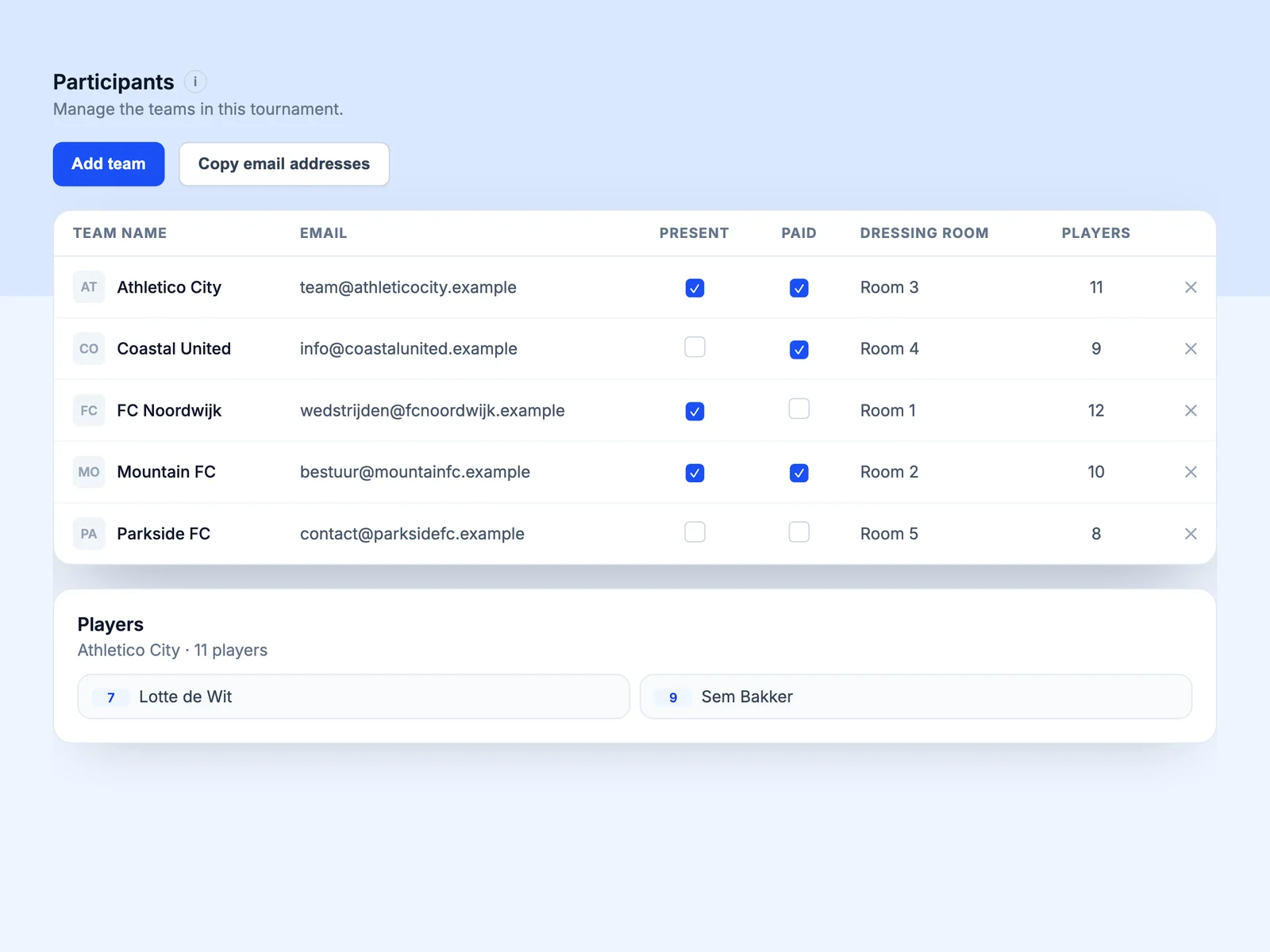
Task: Uncheck Present for Athletico City
Action: 695,288
